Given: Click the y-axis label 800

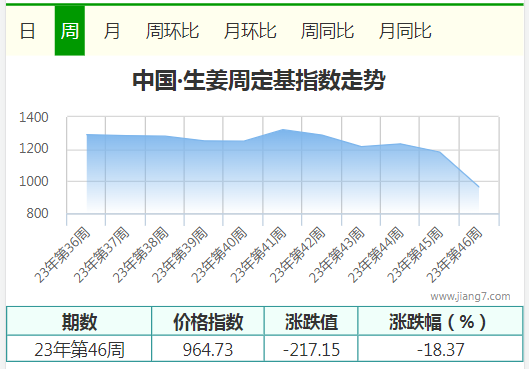Looking at the screenshot, I should pos(37,214).
